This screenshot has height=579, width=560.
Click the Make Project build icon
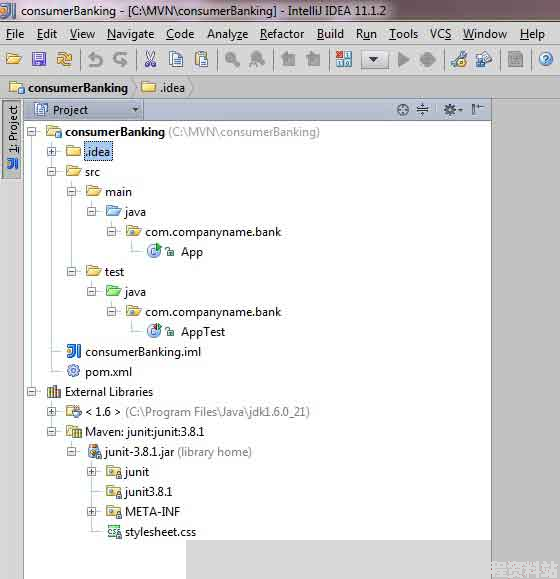point(344,59)
